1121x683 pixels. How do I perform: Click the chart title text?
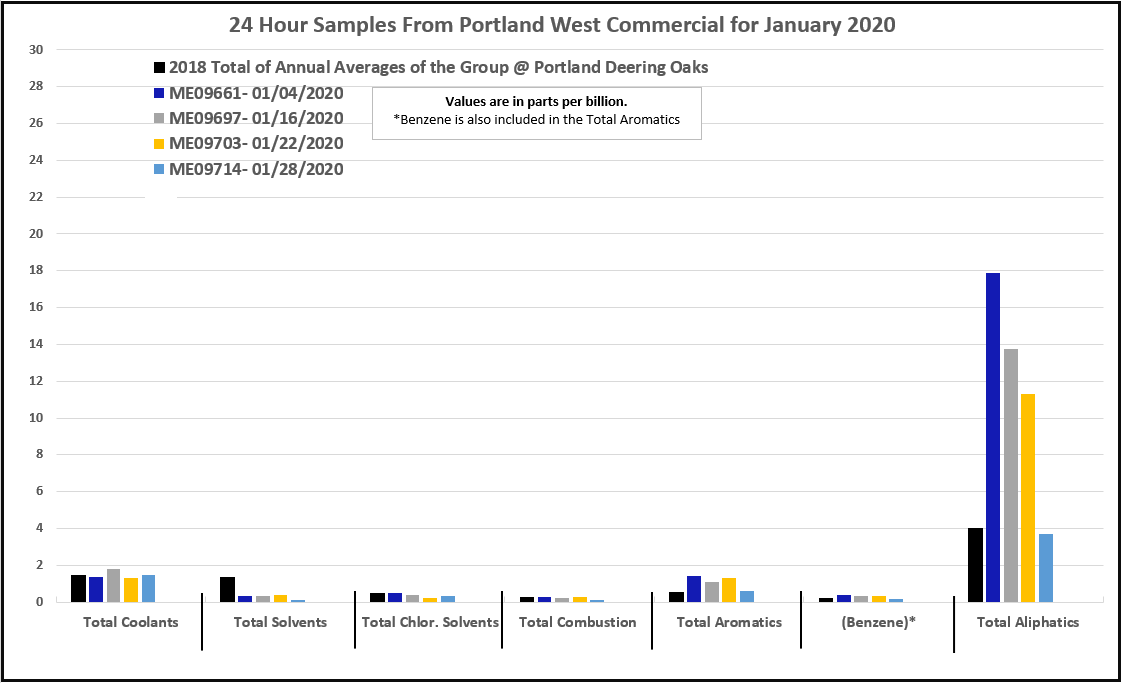(x=562, y=25)
